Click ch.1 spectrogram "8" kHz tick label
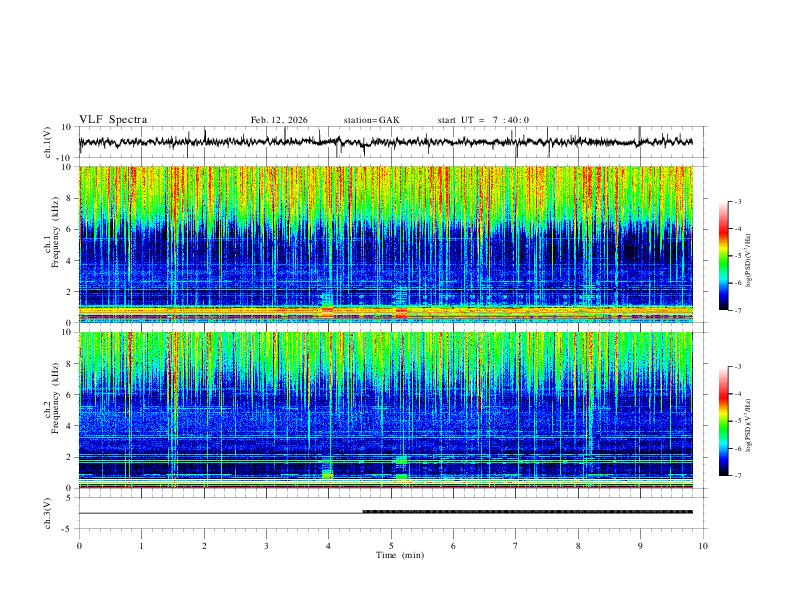The height and width of the screenshot is (612, 792). pyautogui.click(x=70, y=198)
